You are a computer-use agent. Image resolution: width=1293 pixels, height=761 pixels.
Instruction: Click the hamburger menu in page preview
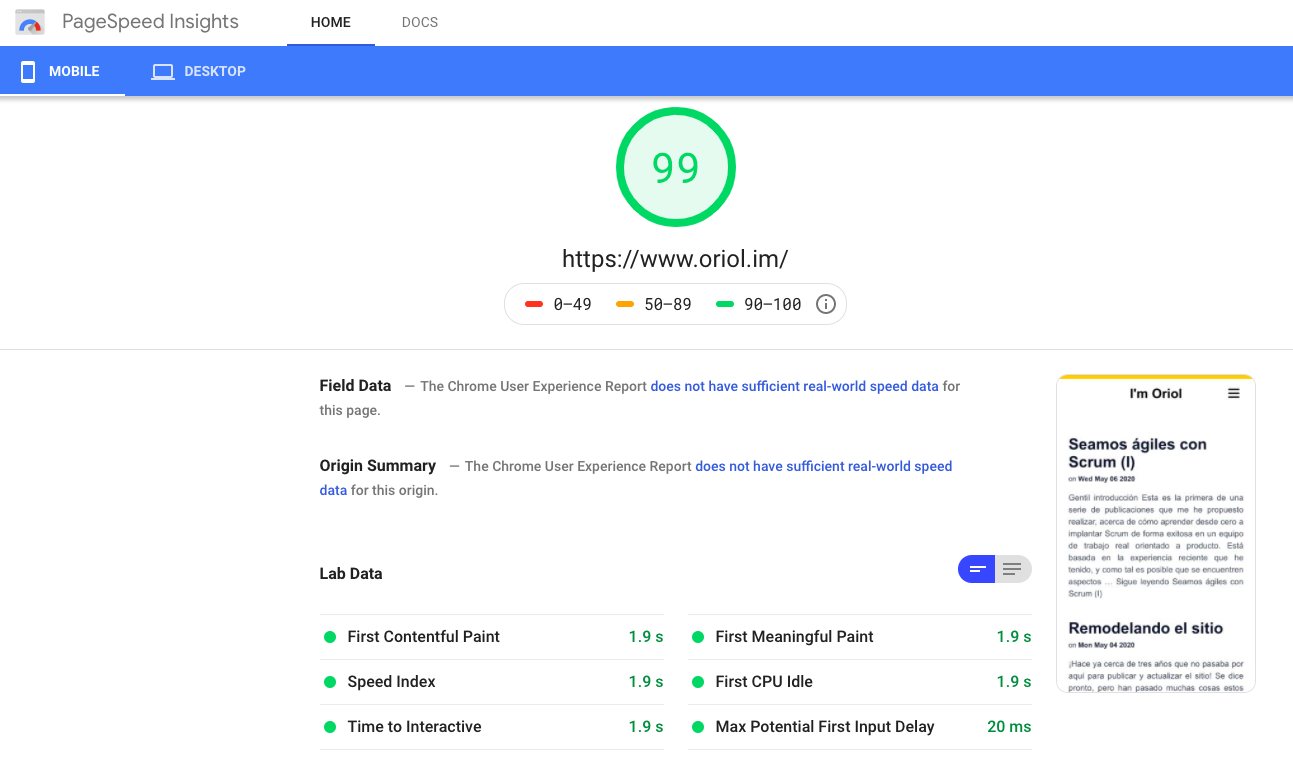(1233, 394)
